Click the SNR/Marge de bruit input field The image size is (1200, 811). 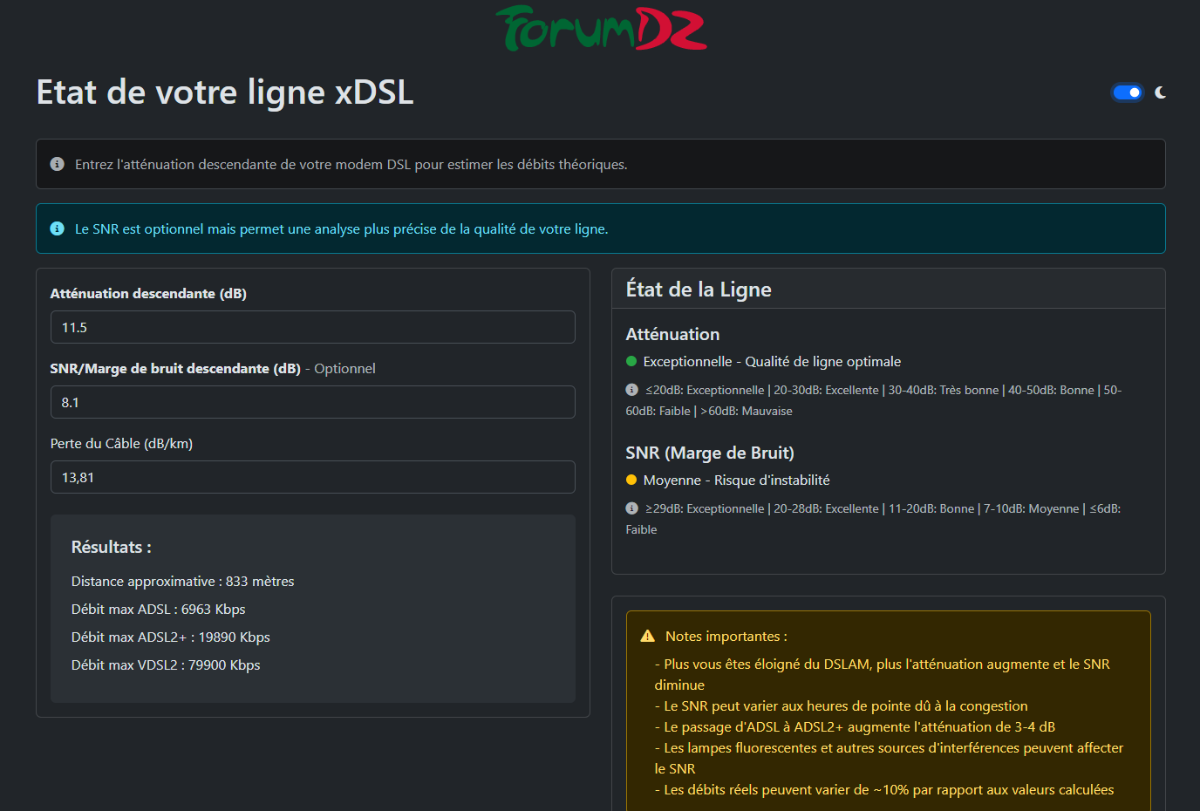[312, 402]
